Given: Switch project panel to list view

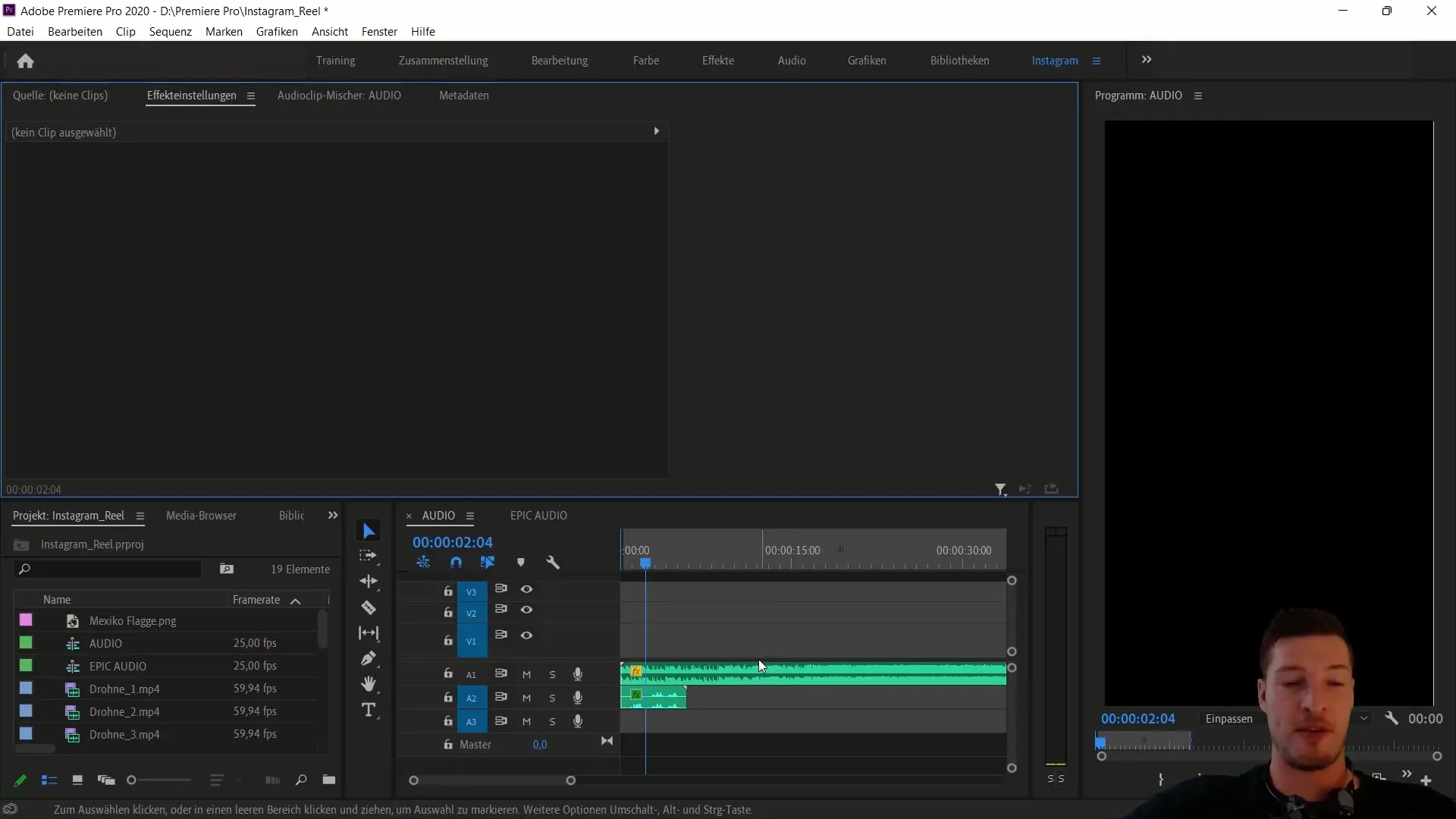Looking at the screenshot, I should pyautogui.click(x=49, y=780).
